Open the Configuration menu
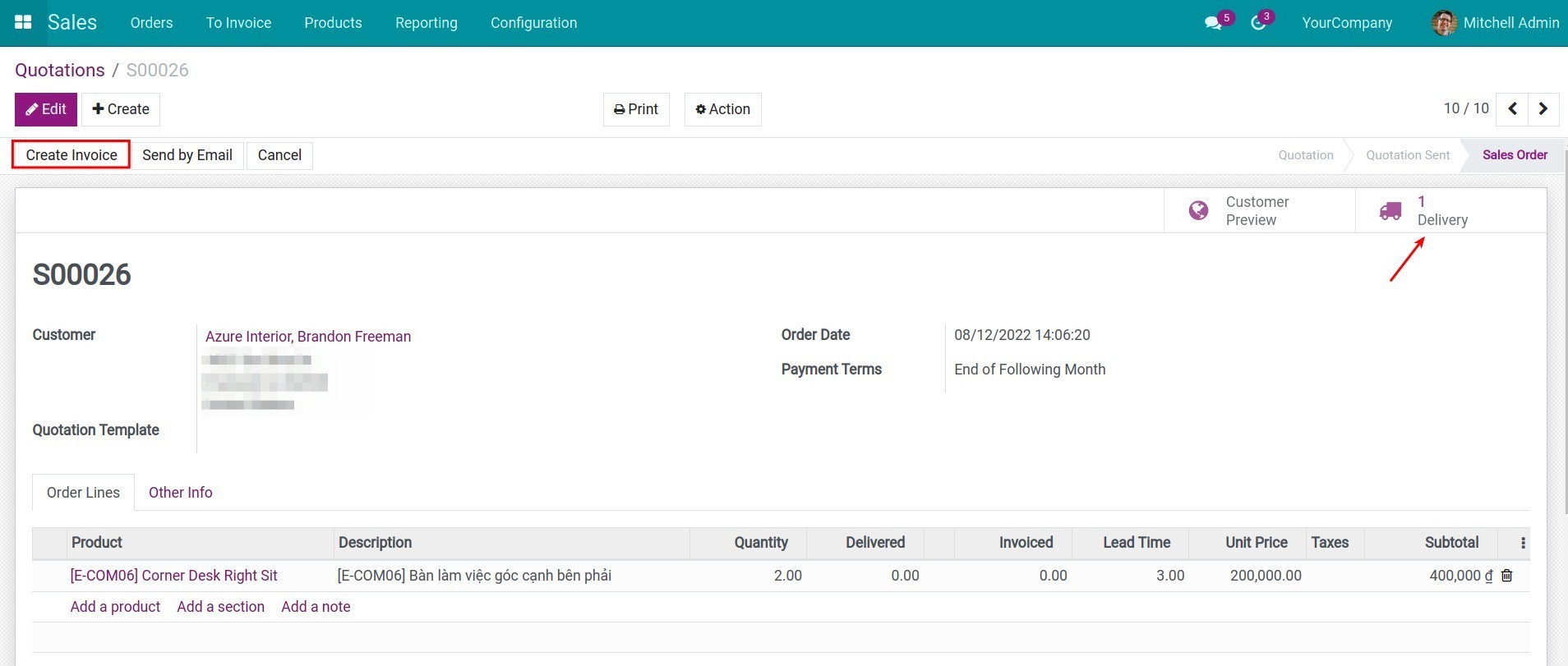Image resolution: width=1568 pixels, height=666 pixels. [x=533, y=23]
